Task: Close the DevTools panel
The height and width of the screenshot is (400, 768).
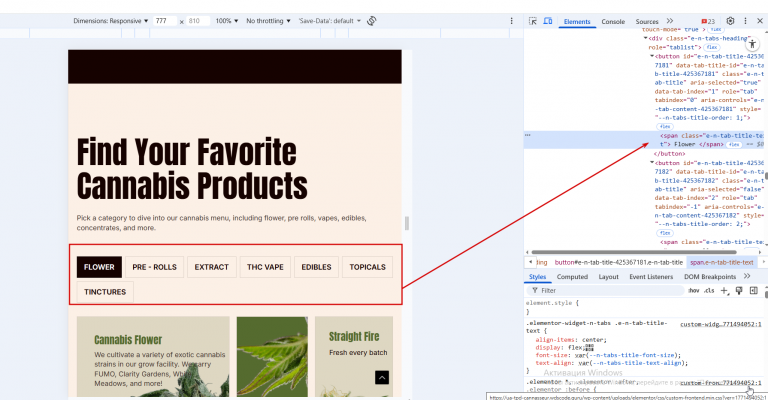Action: point(760,21)
